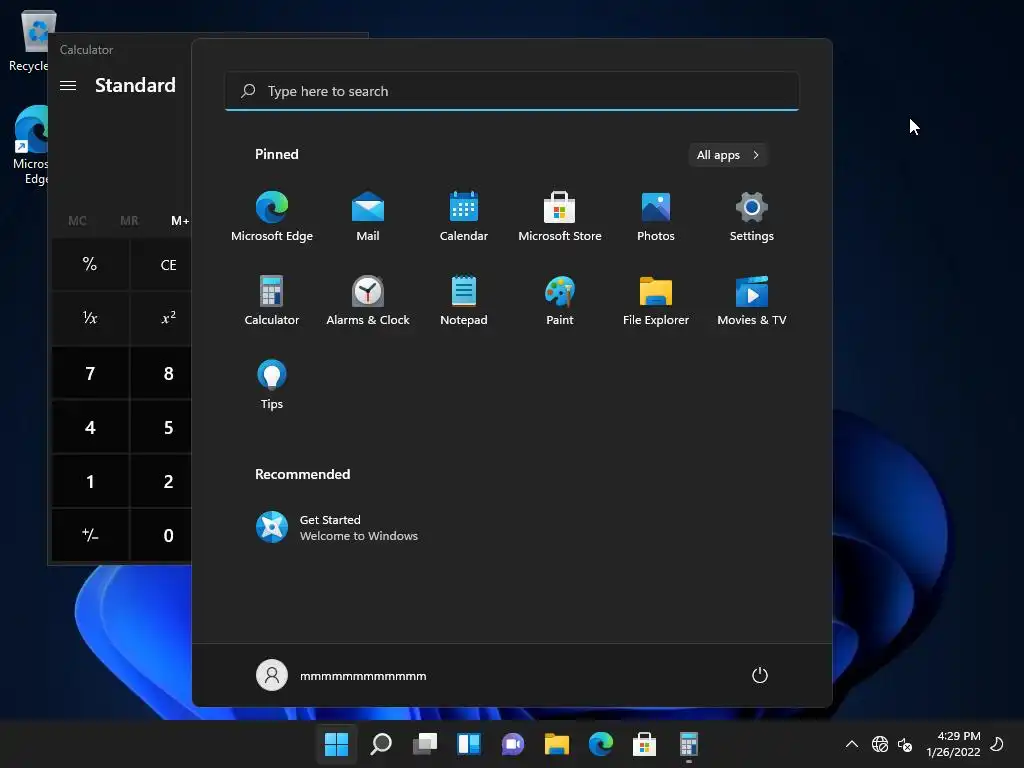Show hidden icons in system tray

click(852, 744)
